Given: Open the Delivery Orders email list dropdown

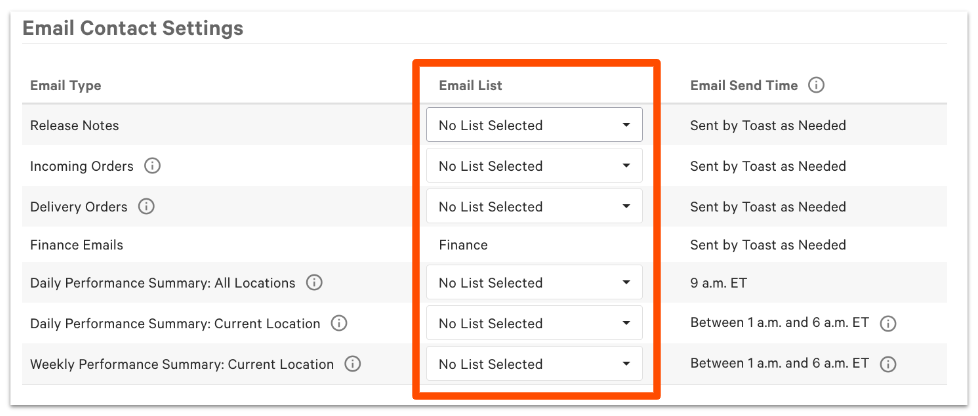Looking at the screenshot, I should [x=534, y=207].
